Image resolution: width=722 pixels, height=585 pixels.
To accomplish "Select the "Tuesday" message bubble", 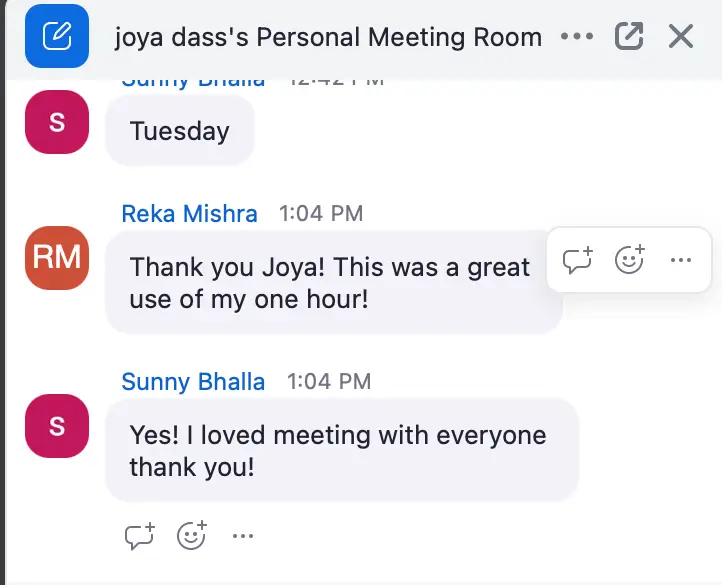I will [180, 131].
